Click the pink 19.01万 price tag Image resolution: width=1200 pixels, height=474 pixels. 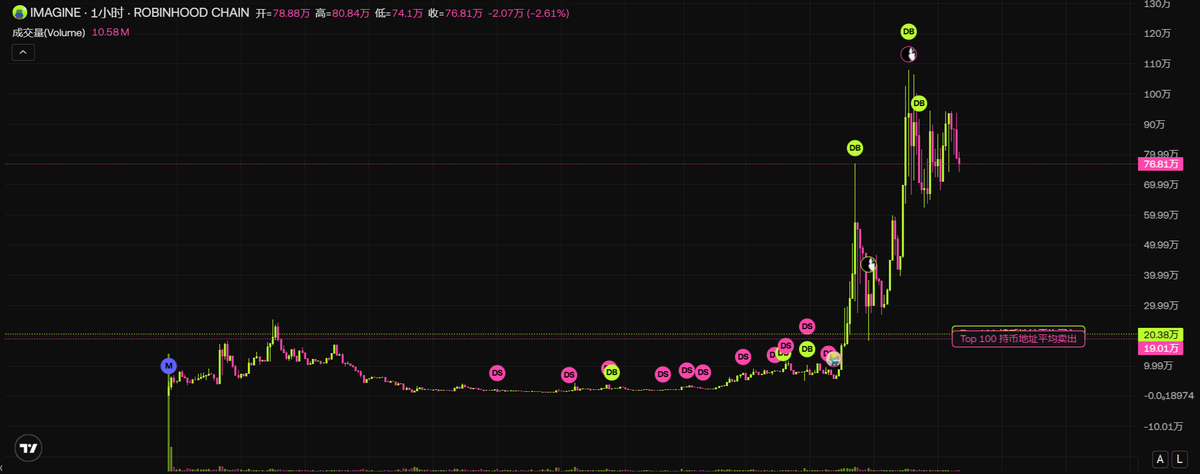coord(1161,348)
